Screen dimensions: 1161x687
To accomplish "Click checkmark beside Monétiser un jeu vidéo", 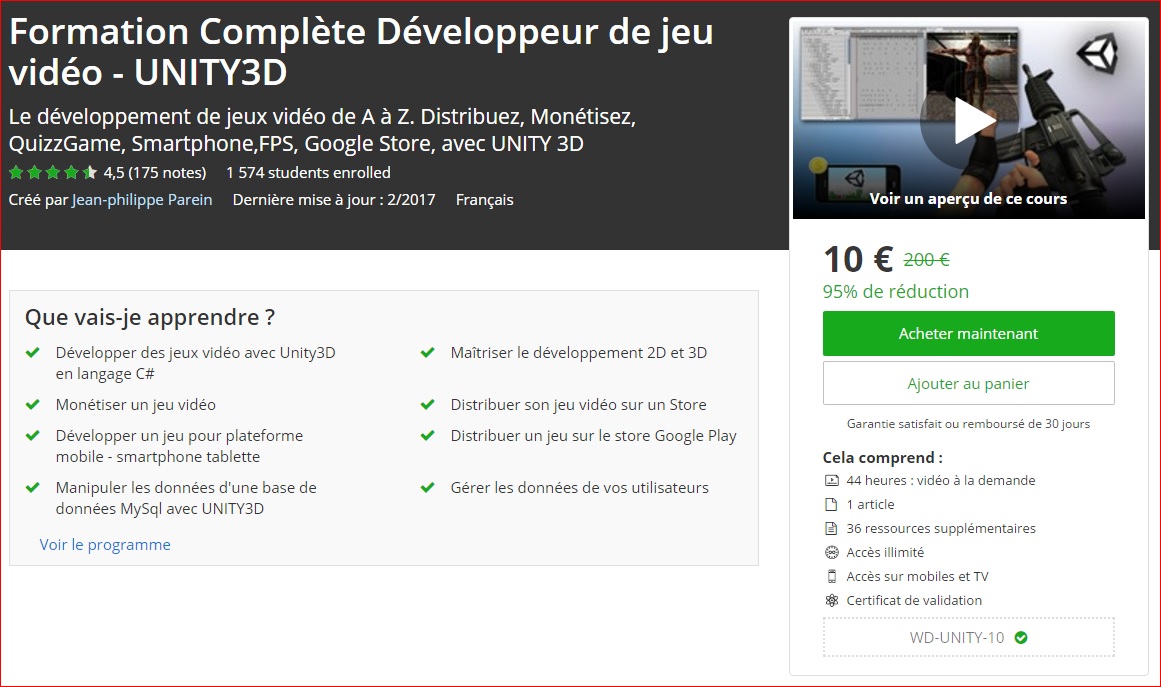I will coord(33,404).
